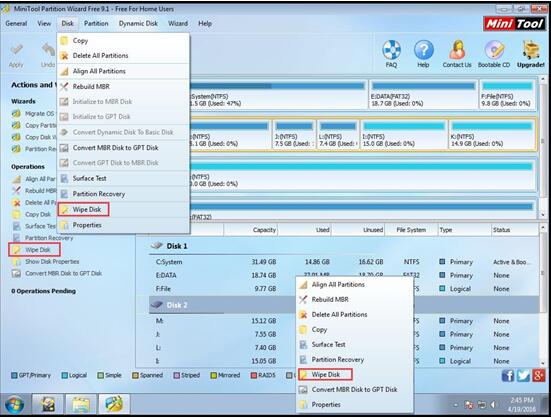Open the Twitter share icon
The image size is (551, 418).
point(523,375)
